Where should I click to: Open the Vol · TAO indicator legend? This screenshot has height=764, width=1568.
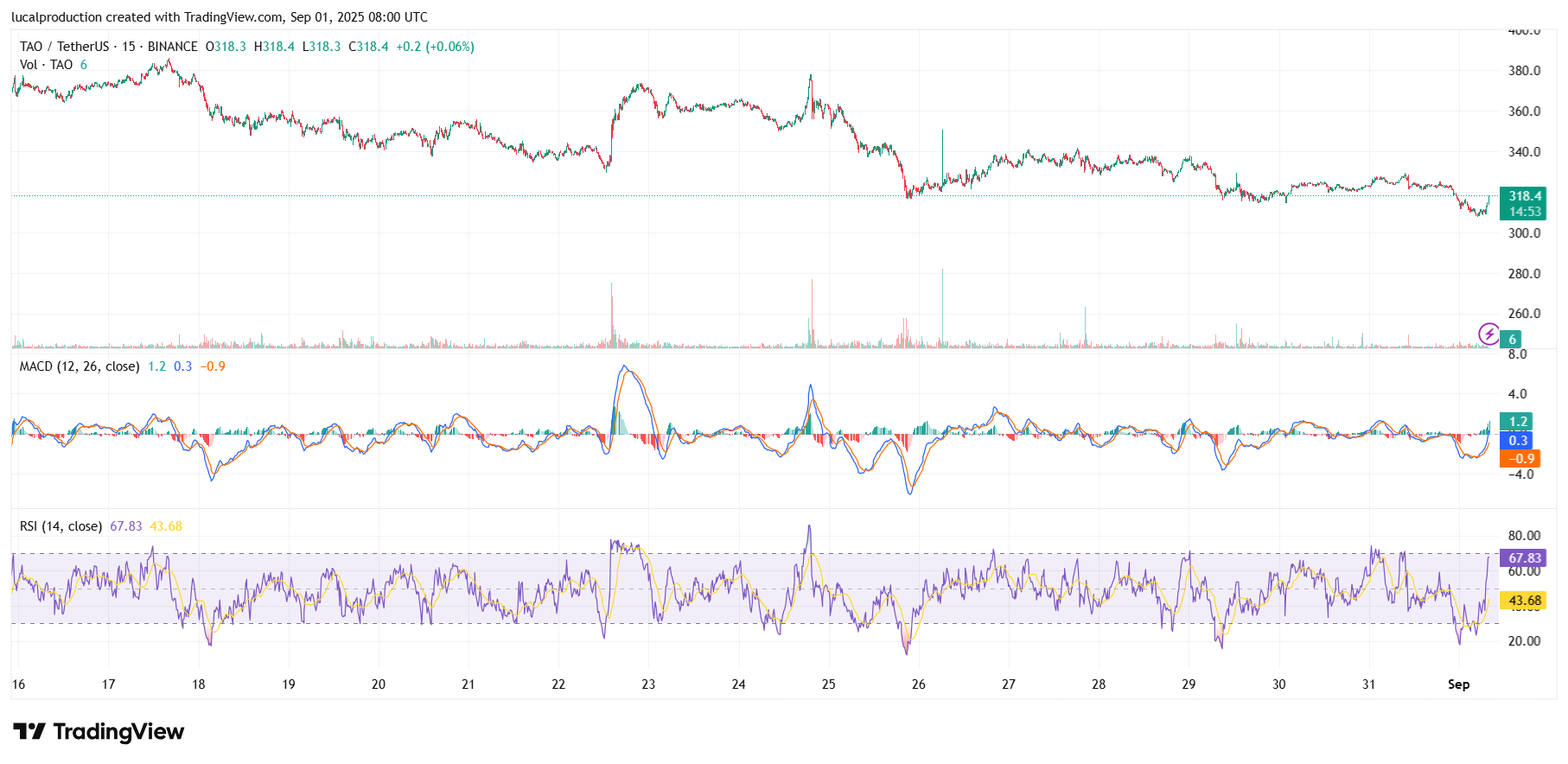pyautogui.click(x=46, y=65)
